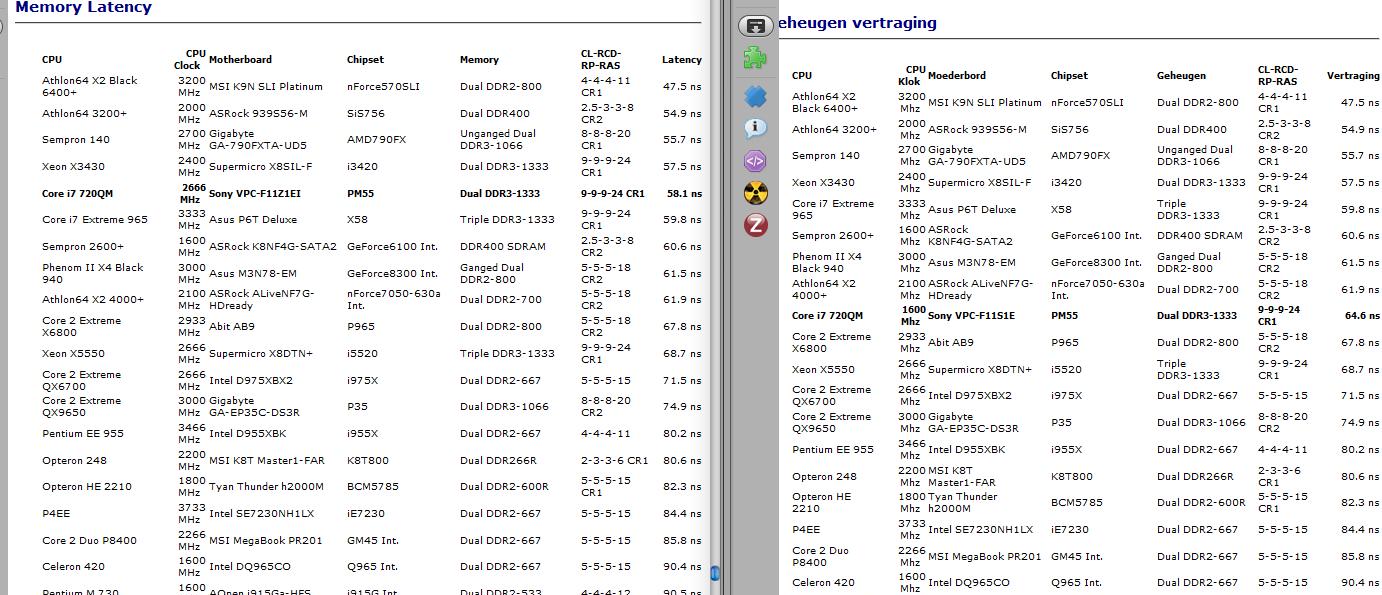Click P4EE in the Memory Latency table
The image size is (1382, 595).
56,514
